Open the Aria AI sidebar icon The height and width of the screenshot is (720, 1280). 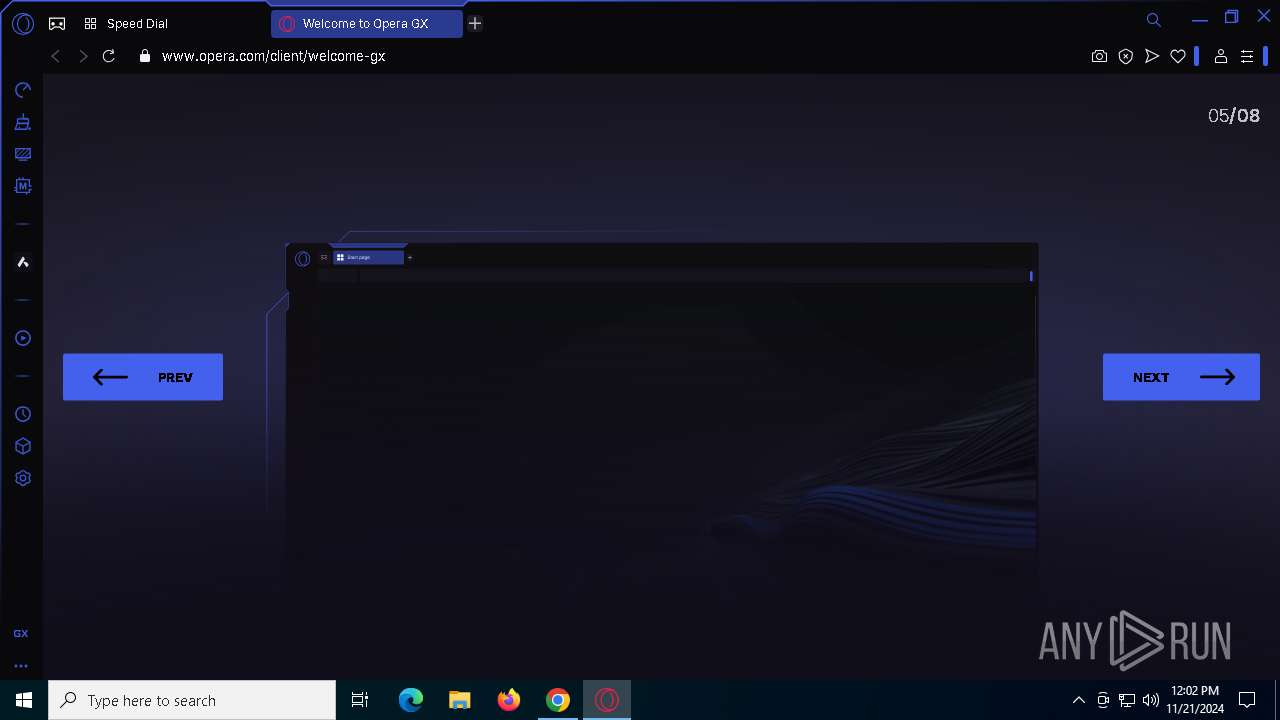click(x=22, y=262)
